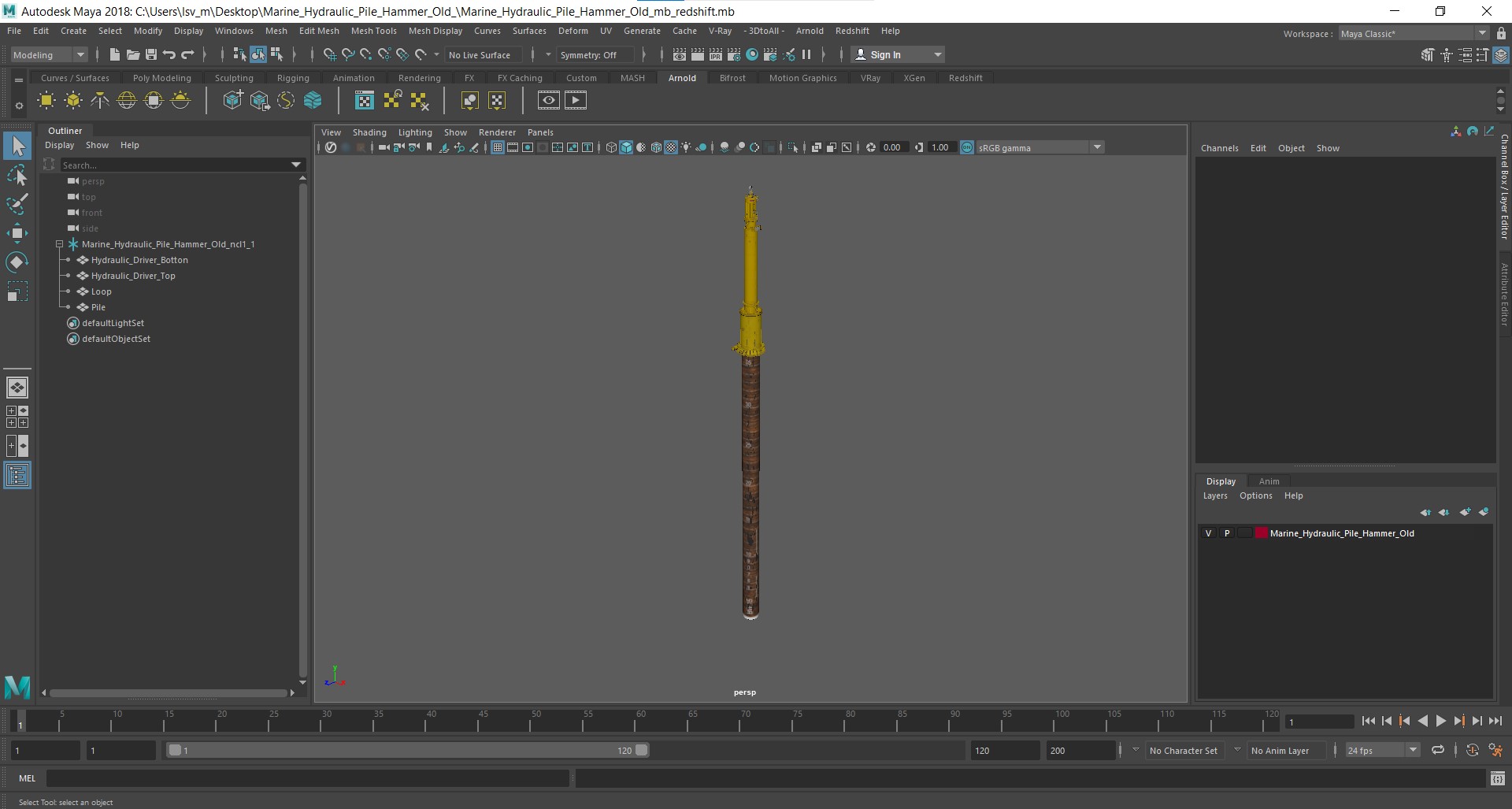
Task: Create Arnold Volume from shelf
Action: click(x=313, y=100)
